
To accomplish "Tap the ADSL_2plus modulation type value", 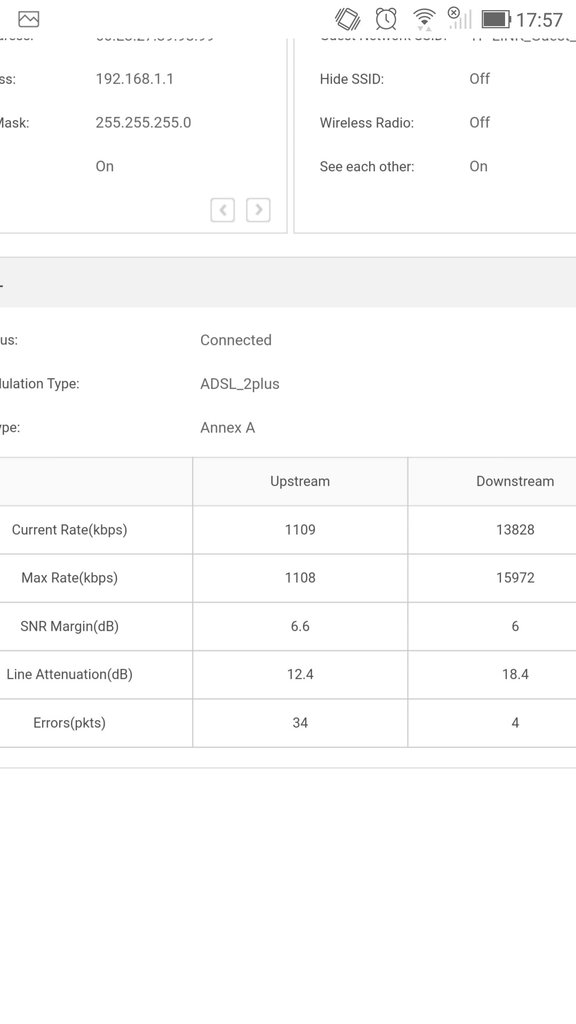I will click(x=240, y=384).
